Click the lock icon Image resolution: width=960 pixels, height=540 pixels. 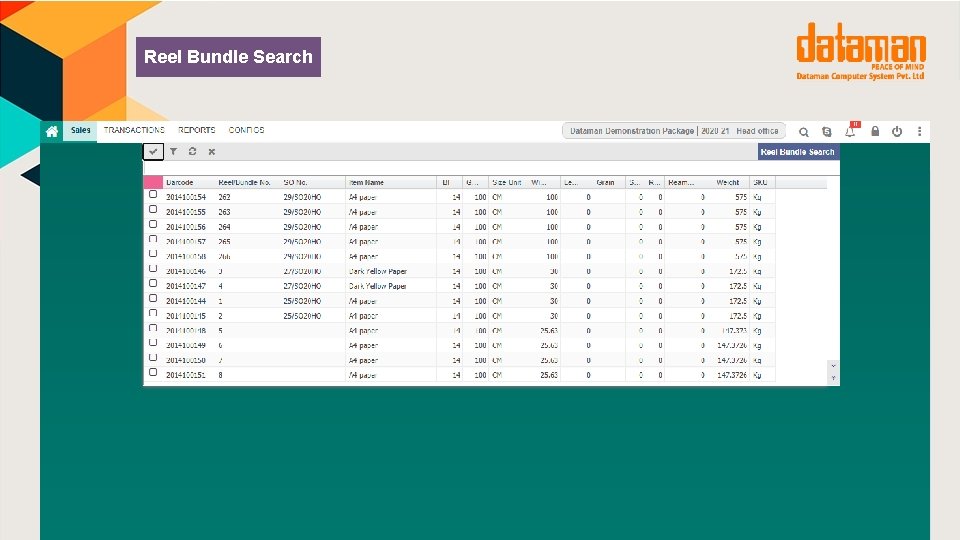pyautogui.click(x=875, y=131)
